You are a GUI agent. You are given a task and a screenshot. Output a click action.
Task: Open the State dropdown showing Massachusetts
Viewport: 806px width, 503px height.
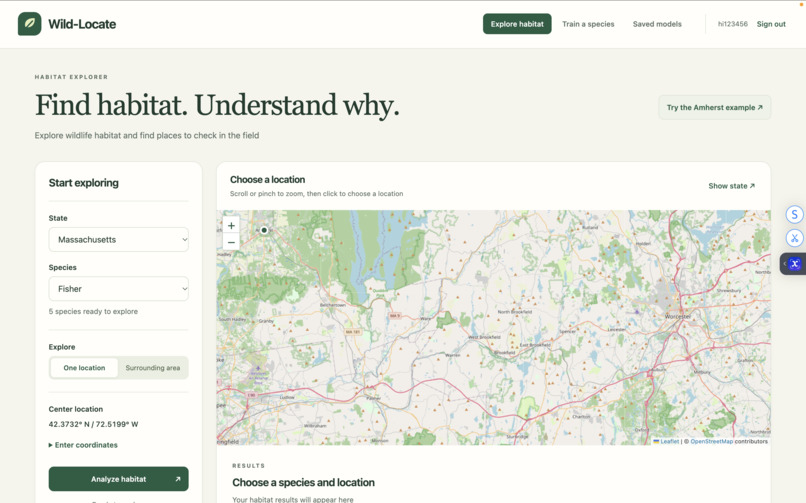click(119, 239)
